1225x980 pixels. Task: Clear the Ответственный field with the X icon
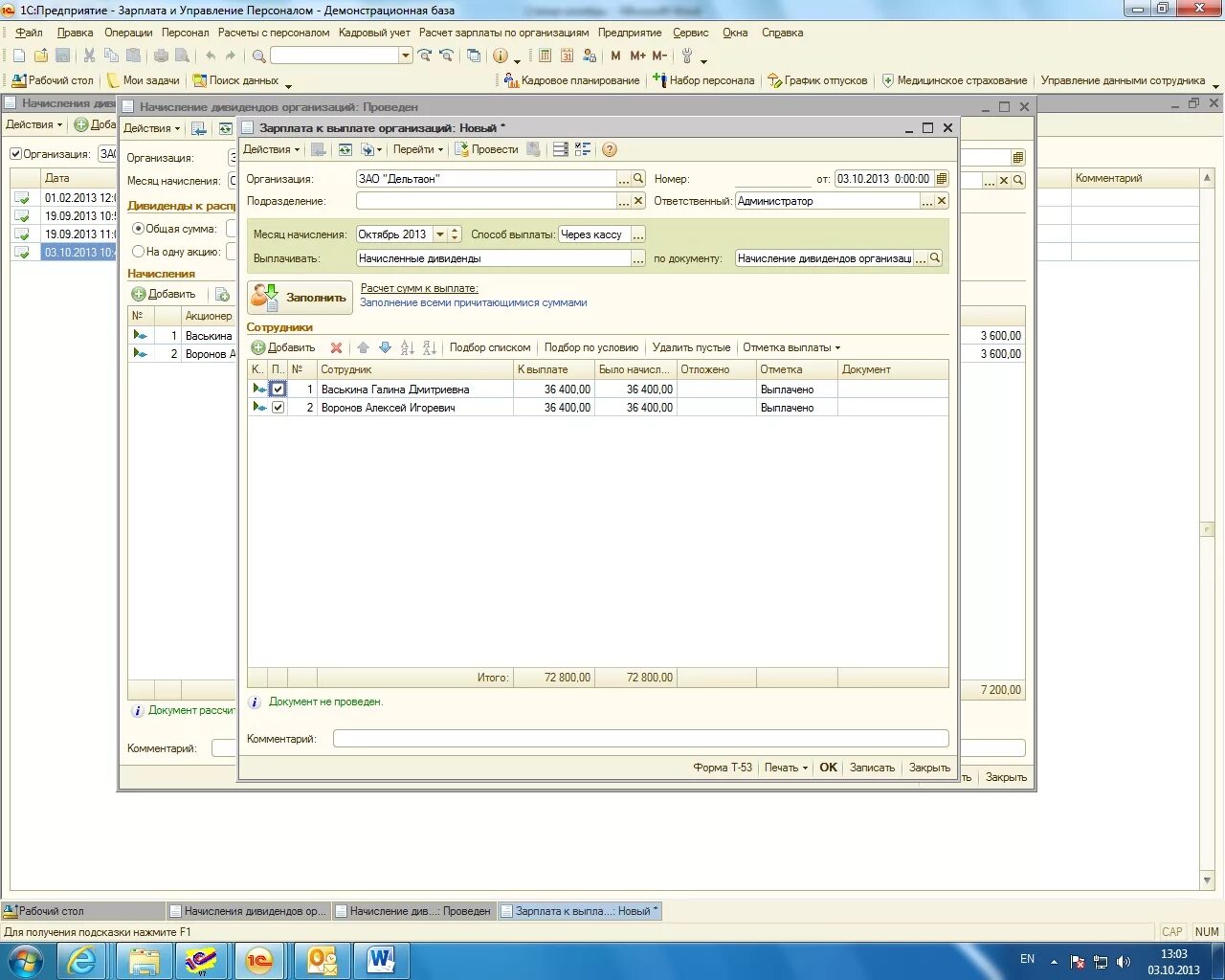point(942,201)
